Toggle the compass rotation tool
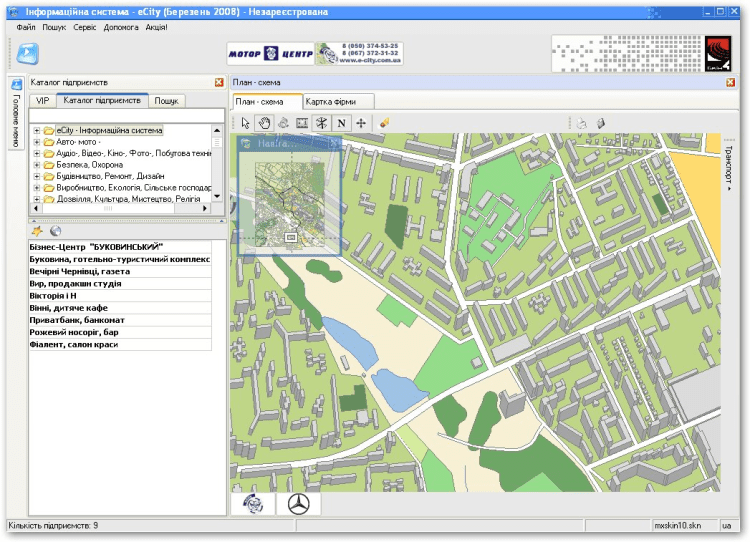The image size is (750, 542). tap(322, 123)
